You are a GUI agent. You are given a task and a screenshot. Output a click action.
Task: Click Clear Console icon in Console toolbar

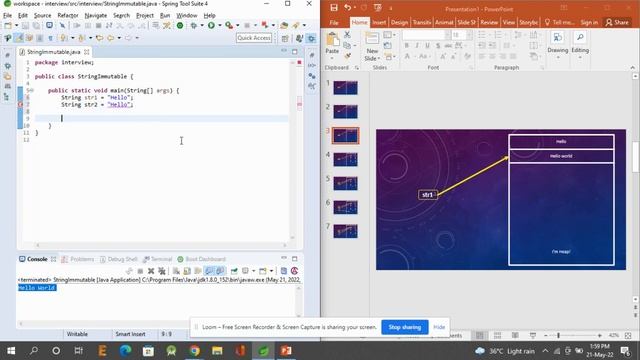coord(176,271)
